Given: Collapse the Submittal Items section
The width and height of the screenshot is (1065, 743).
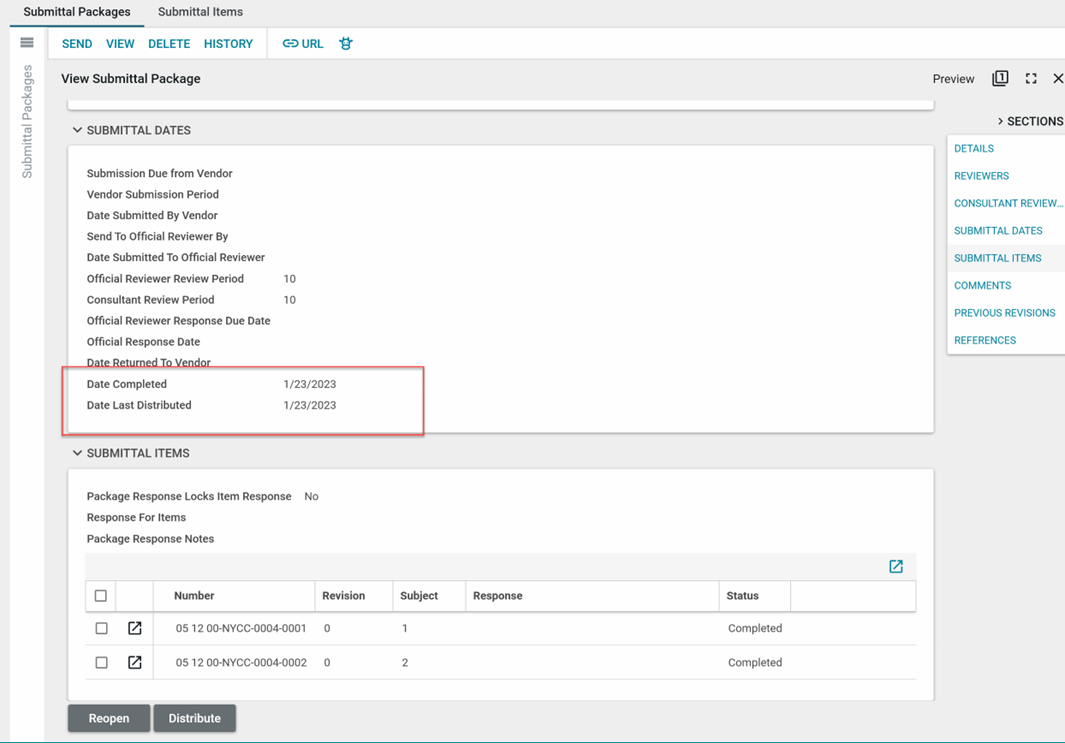Looking at the screenshot, I should 77,454.
